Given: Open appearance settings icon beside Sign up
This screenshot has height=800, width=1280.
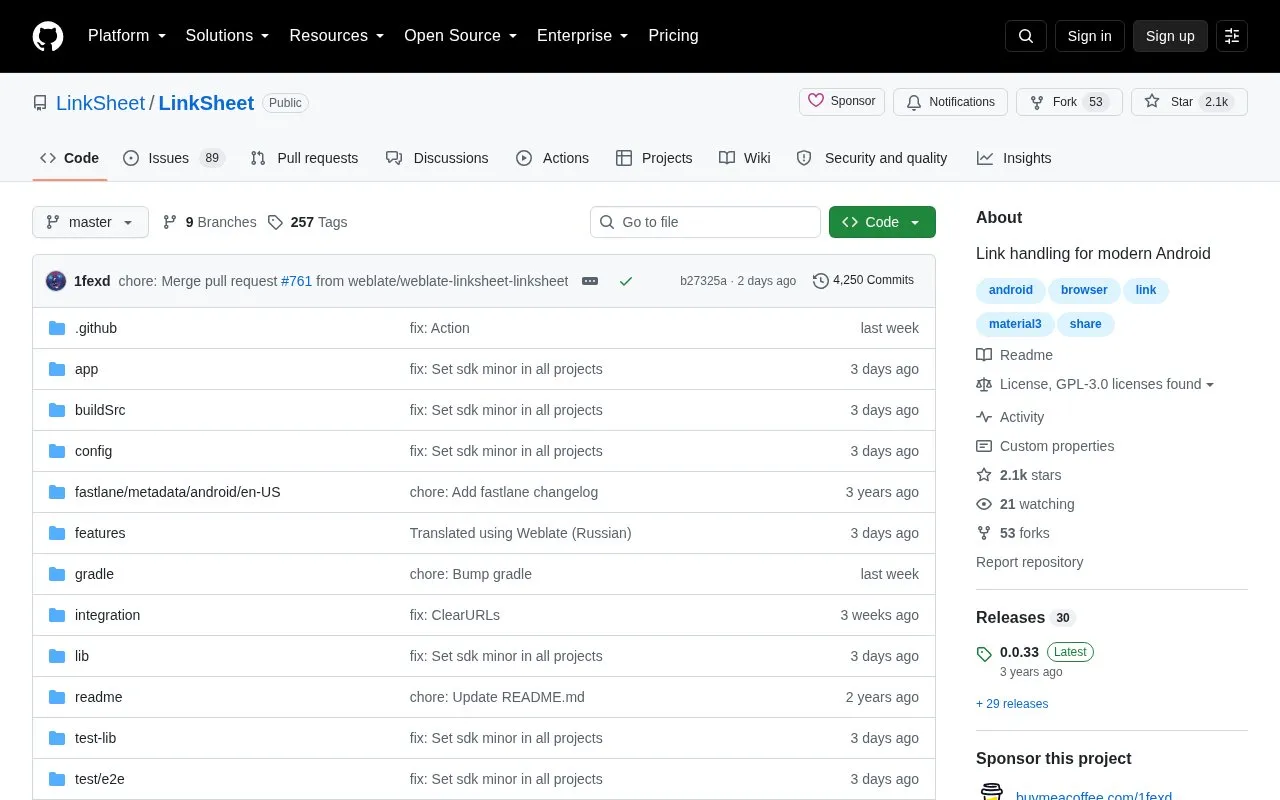Looking at the screenshot, I should [x=1232, y=36].
